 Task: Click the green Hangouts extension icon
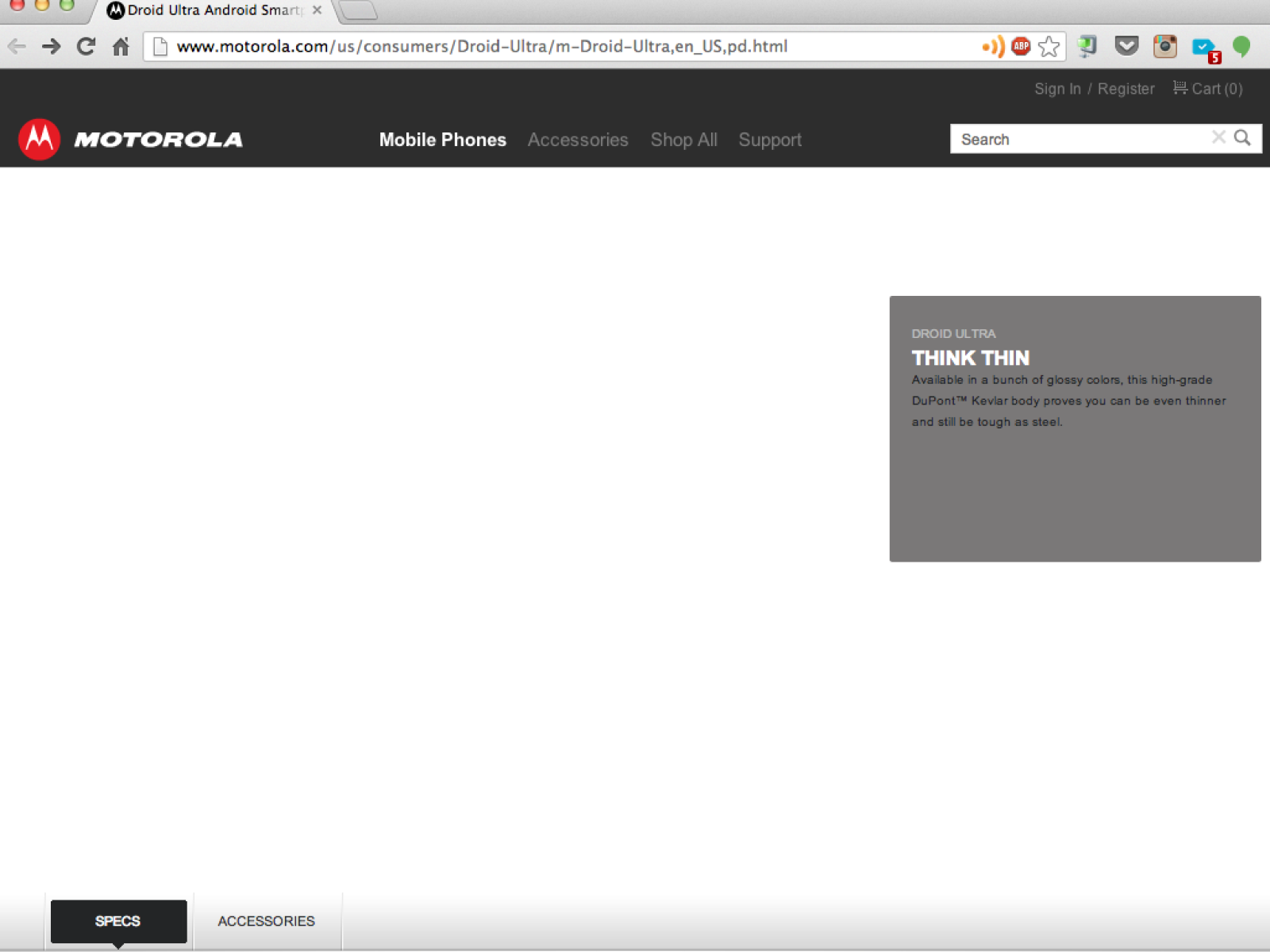[1241, 47]
